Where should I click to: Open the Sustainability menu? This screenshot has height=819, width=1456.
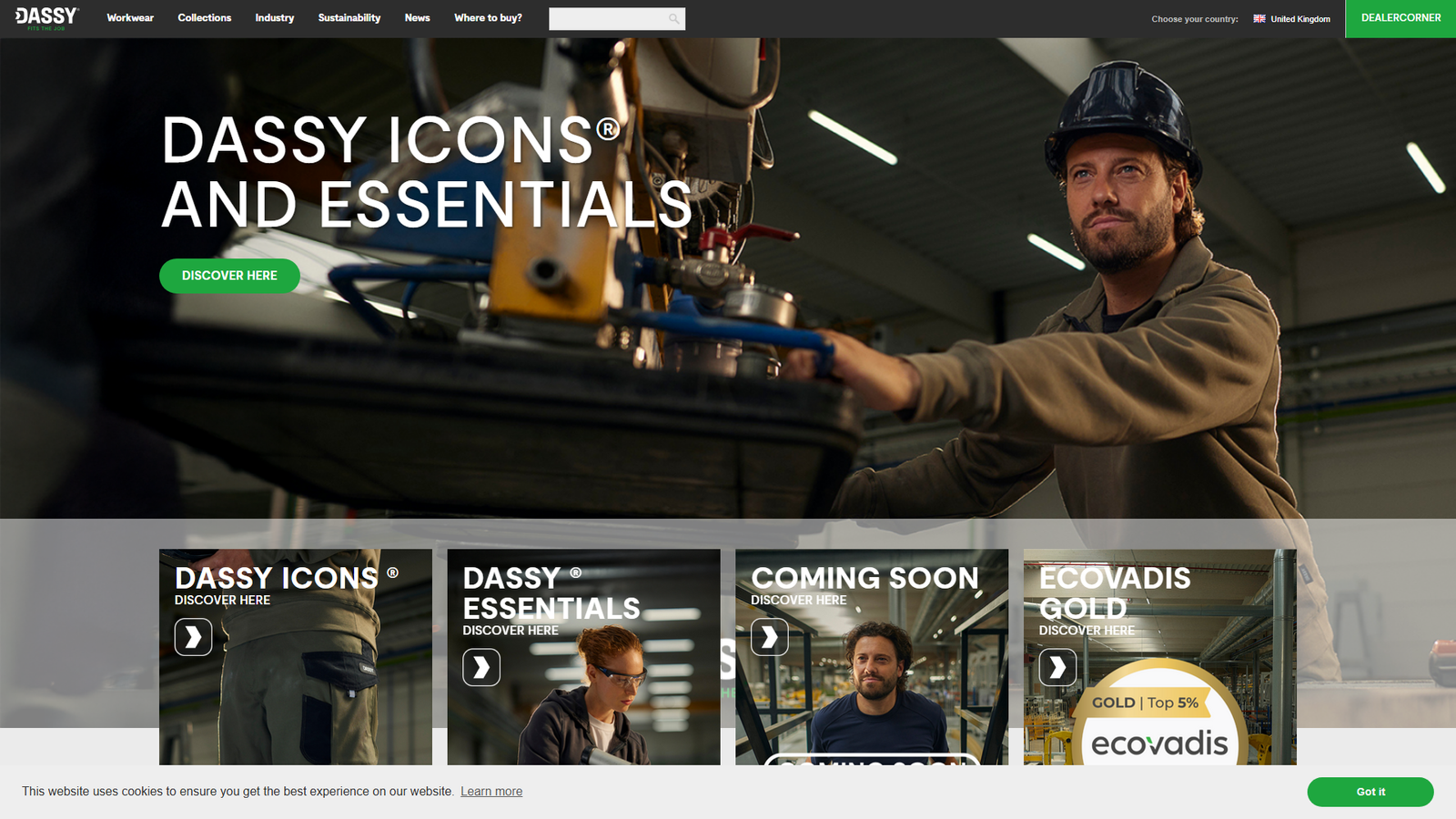click(349, 17)
